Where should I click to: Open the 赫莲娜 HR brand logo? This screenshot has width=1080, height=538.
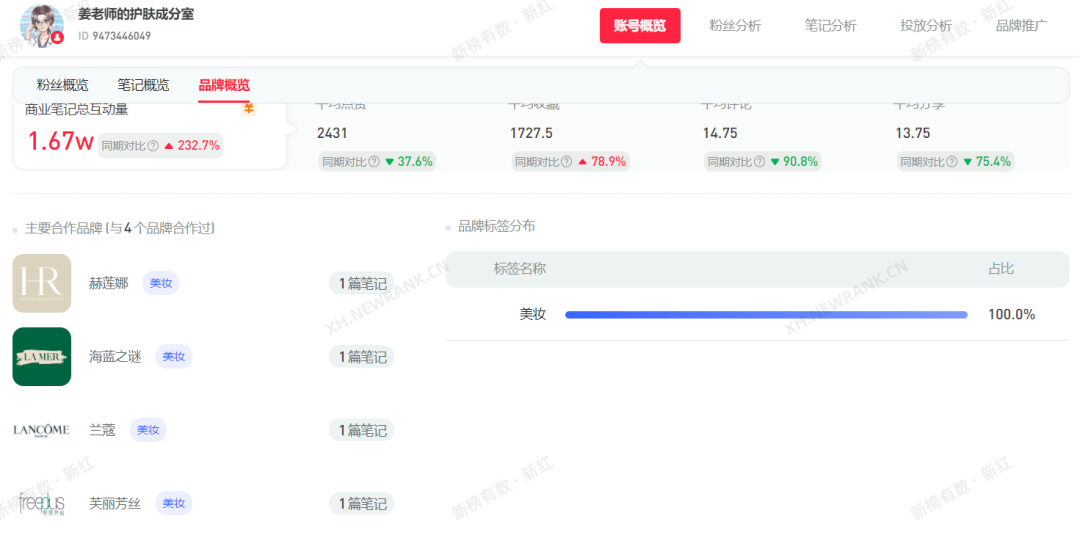click(42, 283)
